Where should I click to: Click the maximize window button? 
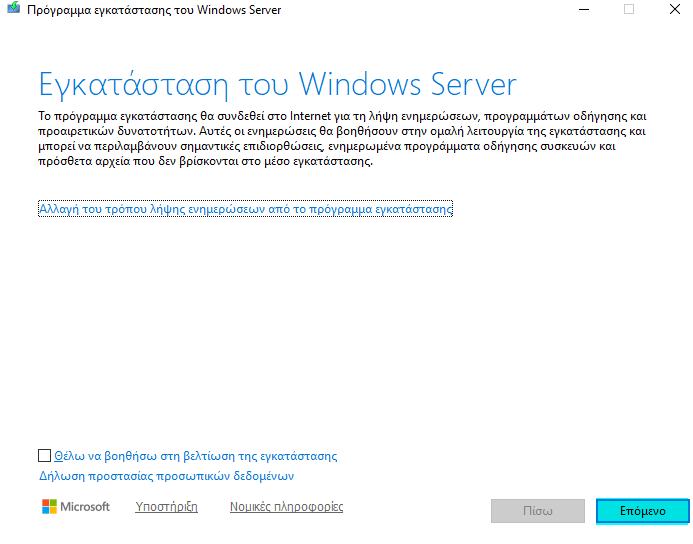629,9
